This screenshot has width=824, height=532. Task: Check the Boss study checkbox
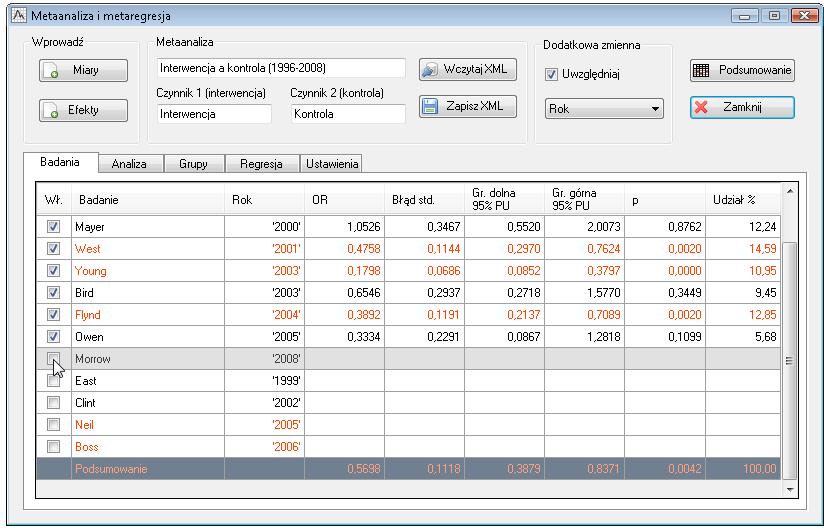53,447
